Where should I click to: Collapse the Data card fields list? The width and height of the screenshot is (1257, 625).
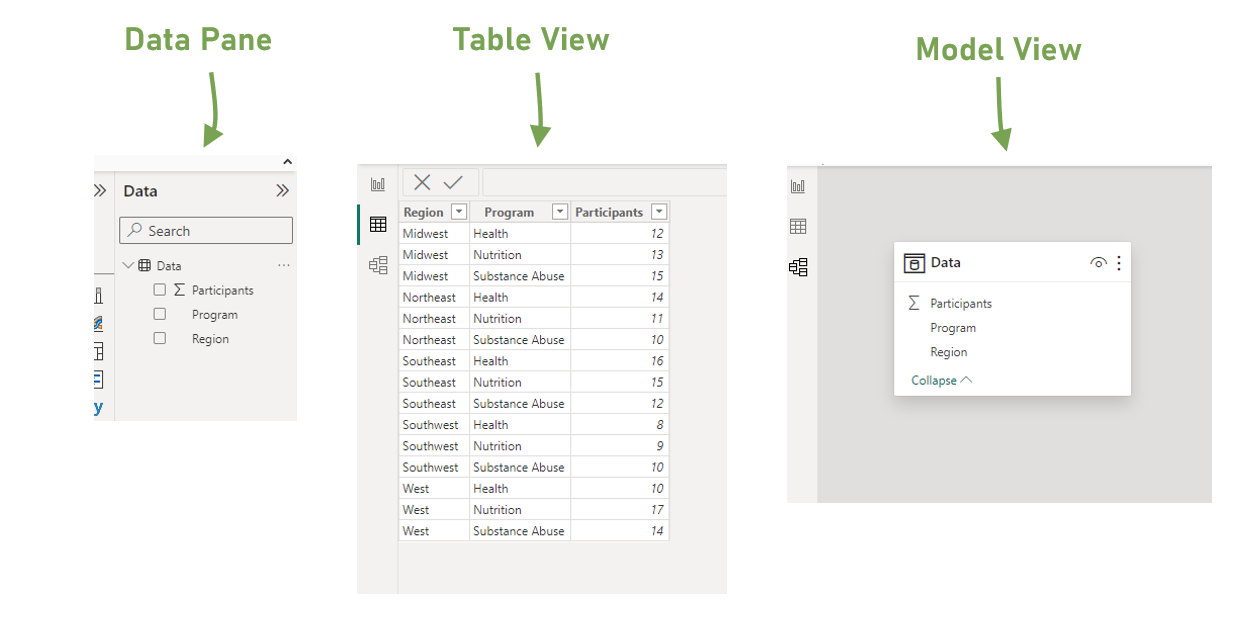938,380
